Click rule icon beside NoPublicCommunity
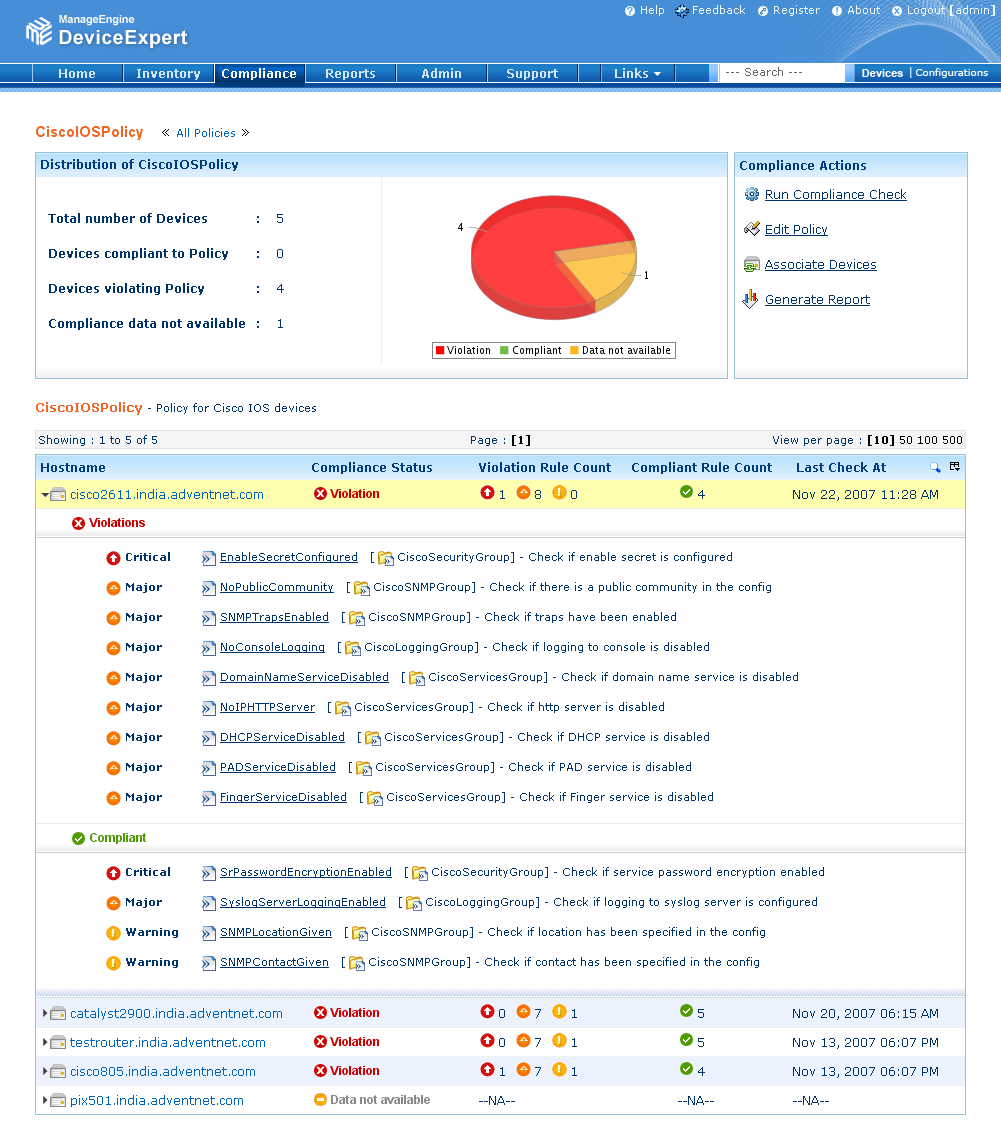Image resolution: width=1001 pixels, height=1134 pixels. [x=208, y=588]
